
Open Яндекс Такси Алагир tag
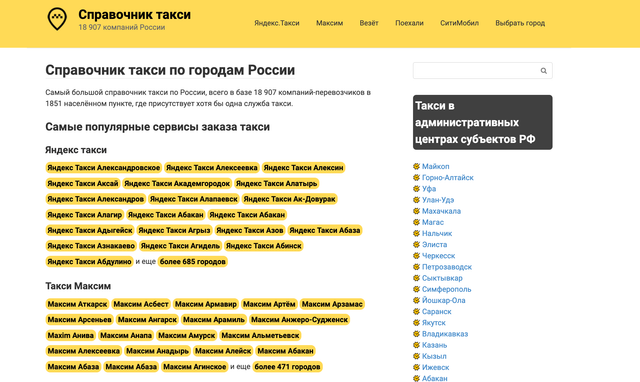point(84,215)
